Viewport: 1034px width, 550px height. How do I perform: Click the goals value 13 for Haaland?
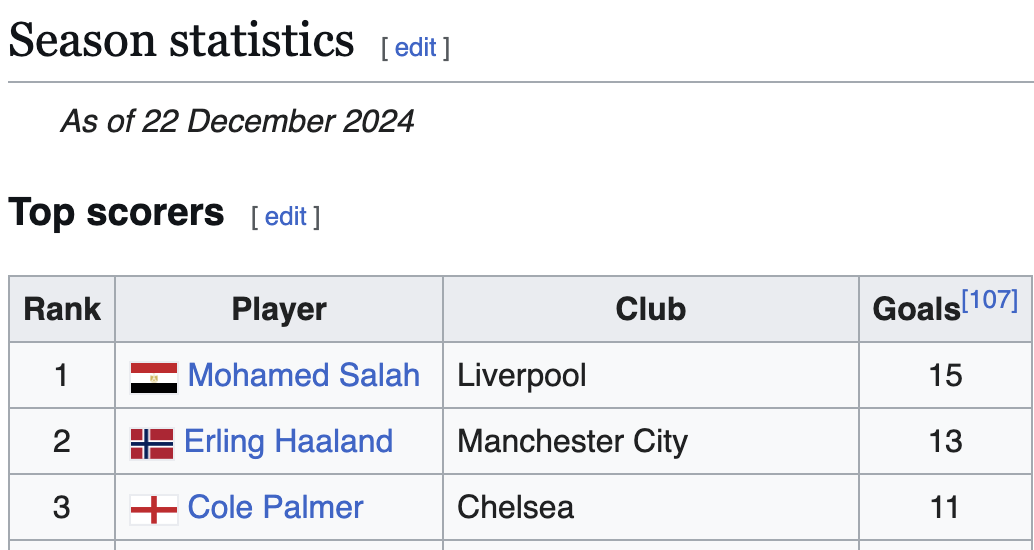point(945,441)
